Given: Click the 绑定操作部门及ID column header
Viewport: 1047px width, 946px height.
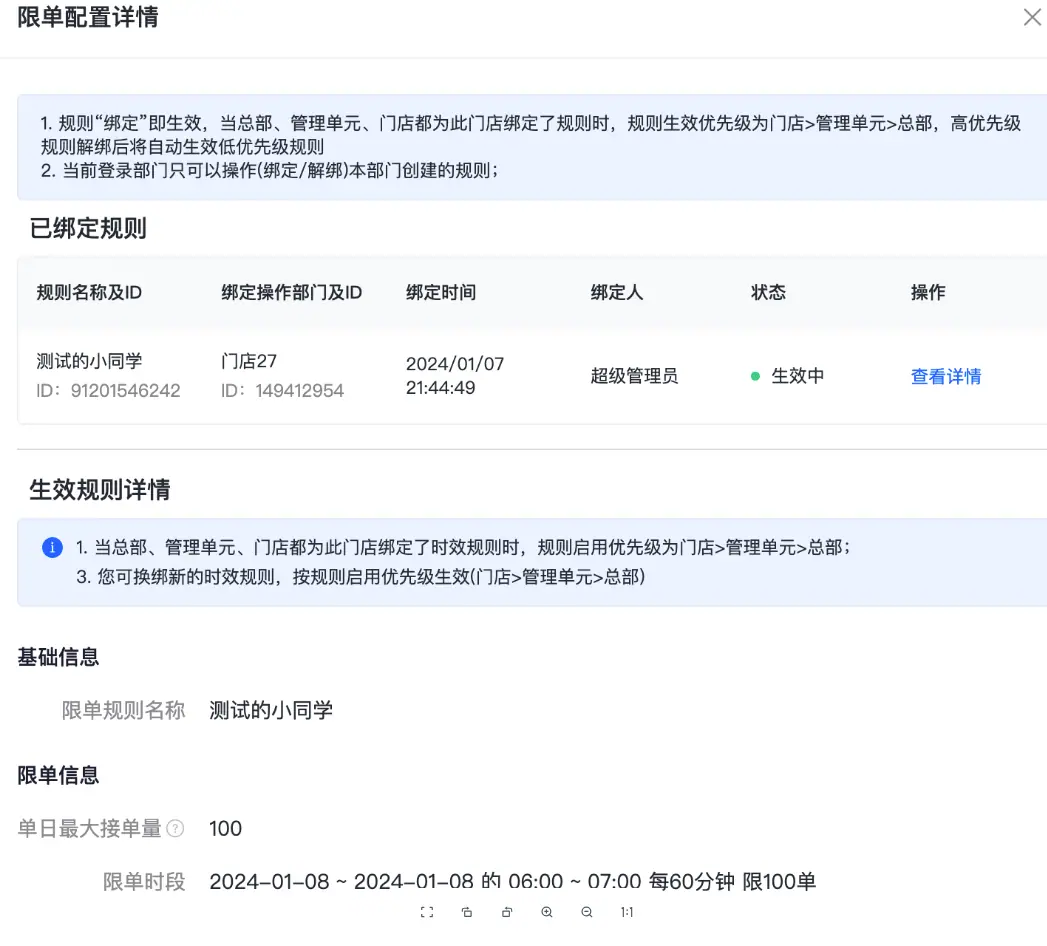Looking at the screenshot, I should pyautogui.click(x=291, y=292).
